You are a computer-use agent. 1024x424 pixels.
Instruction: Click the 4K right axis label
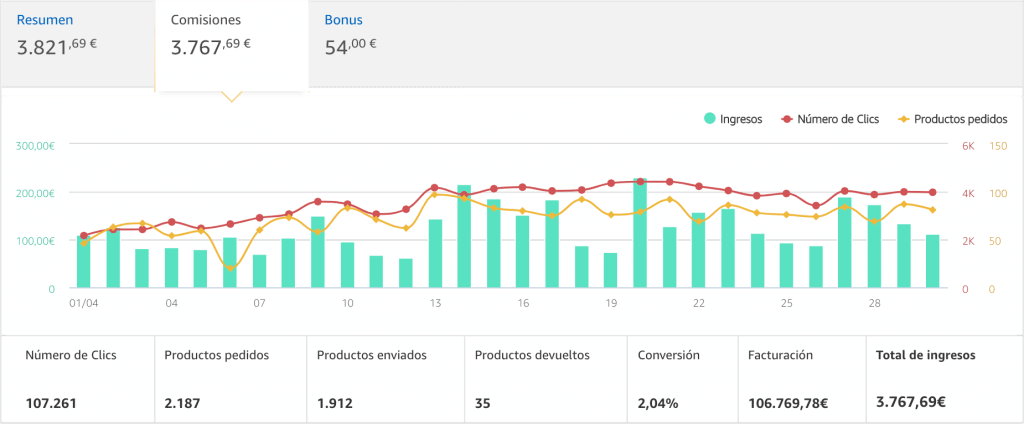point(968,193)
